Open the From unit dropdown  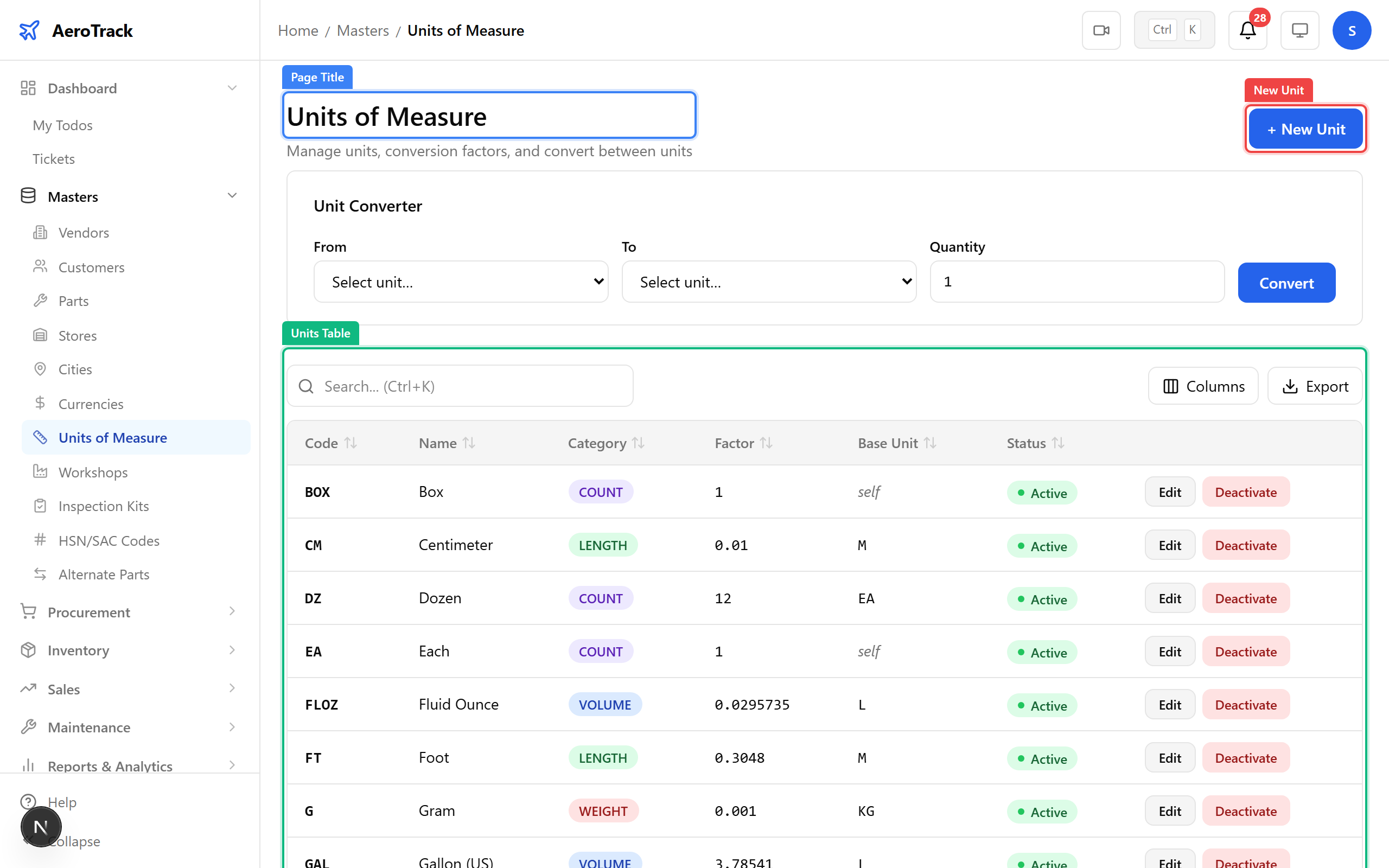click(460, 282)
